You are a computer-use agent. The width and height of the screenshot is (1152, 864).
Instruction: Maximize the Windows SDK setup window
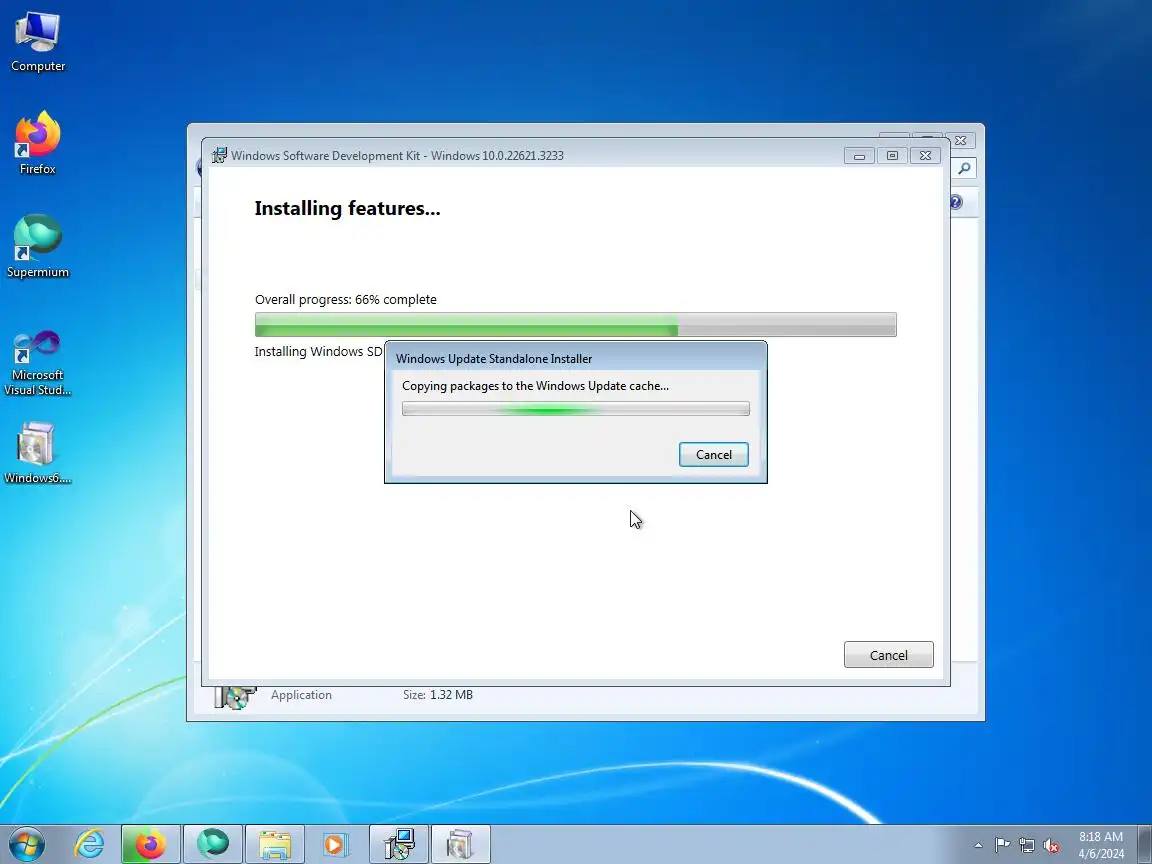tap(892, 156)
